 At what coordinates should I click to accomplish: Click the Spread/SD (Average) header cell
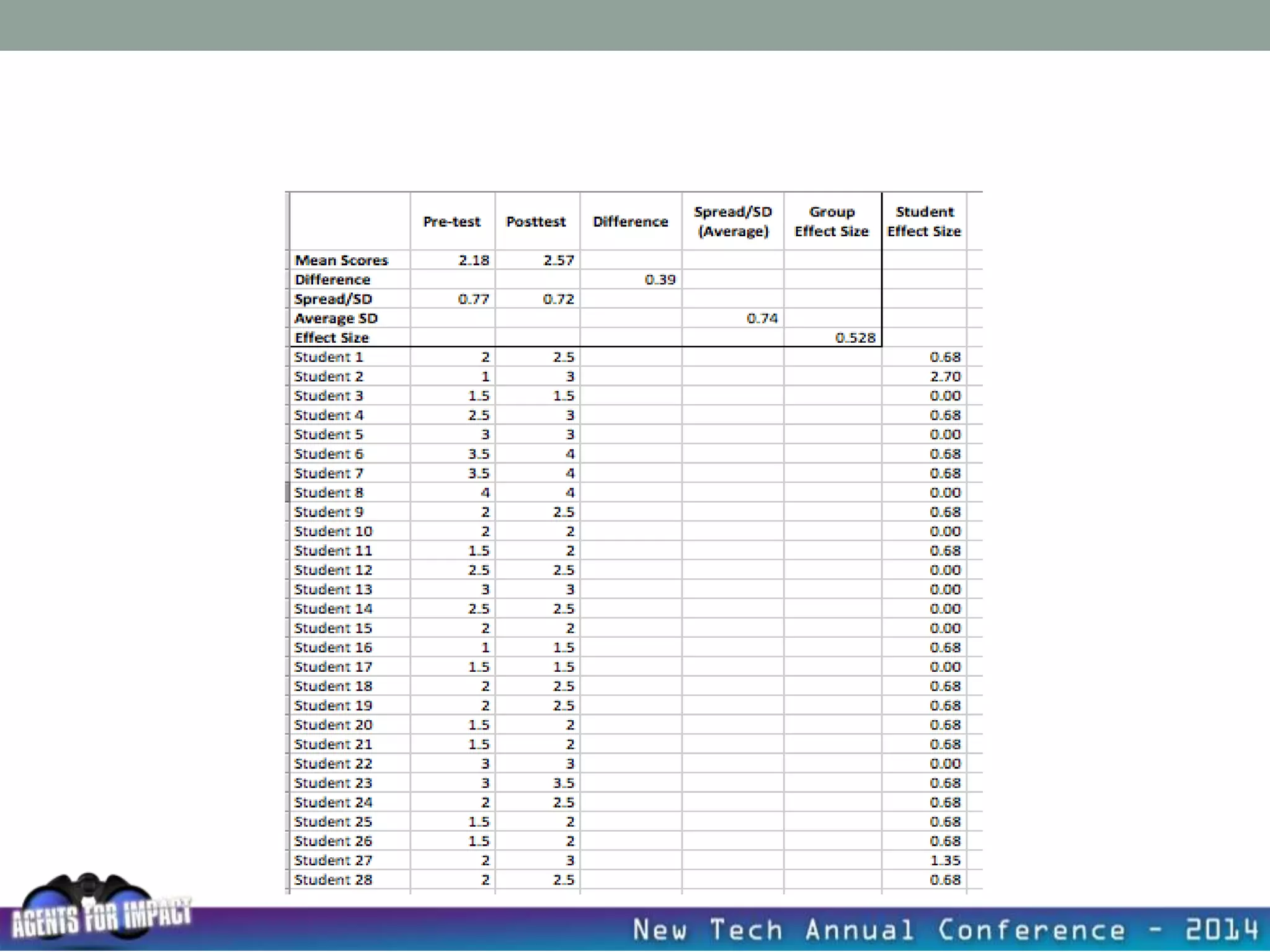click(x=732, y=222)
